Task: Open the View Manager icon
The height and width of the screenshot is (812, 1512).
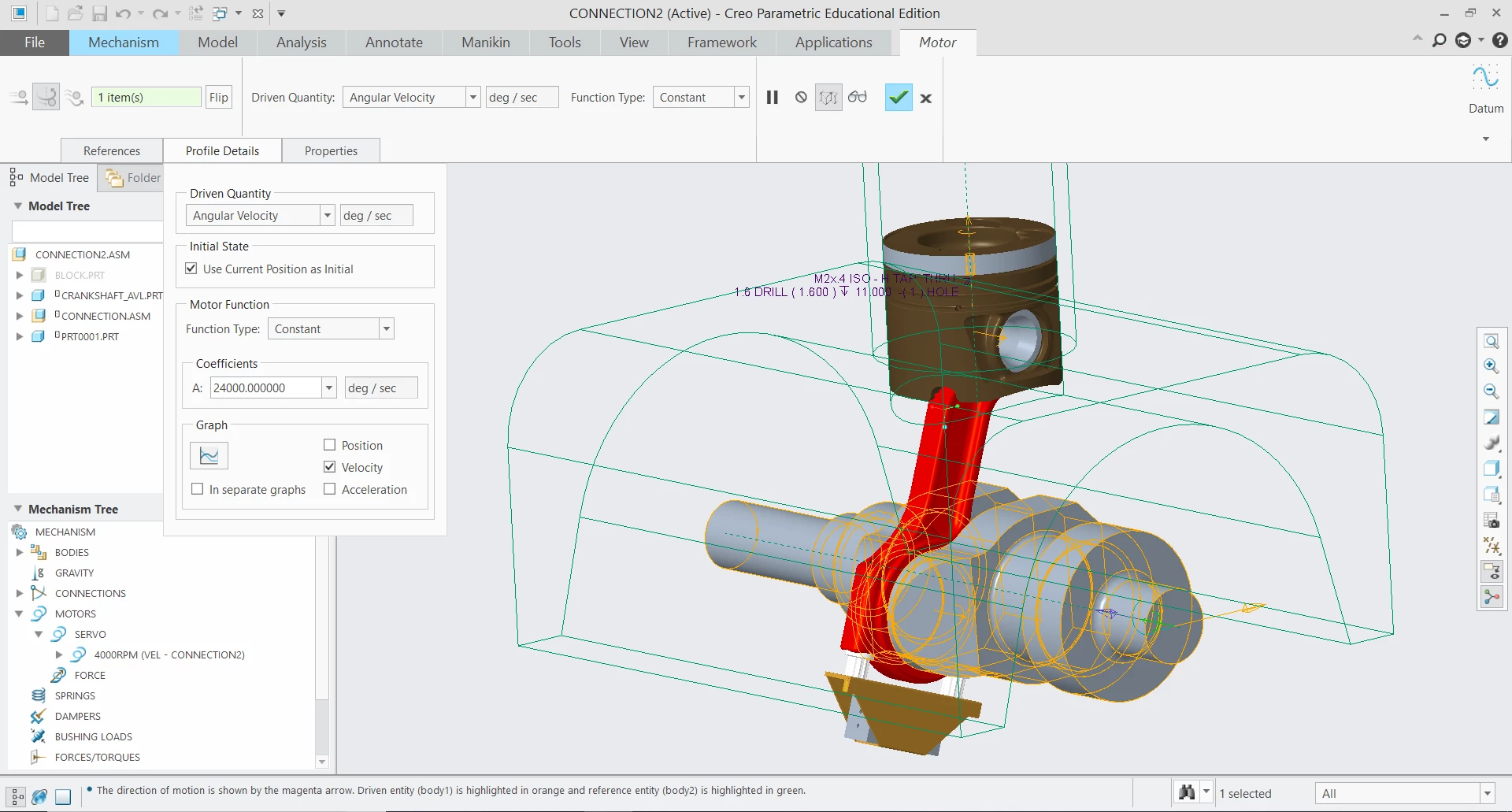Action: point(1492,520)
